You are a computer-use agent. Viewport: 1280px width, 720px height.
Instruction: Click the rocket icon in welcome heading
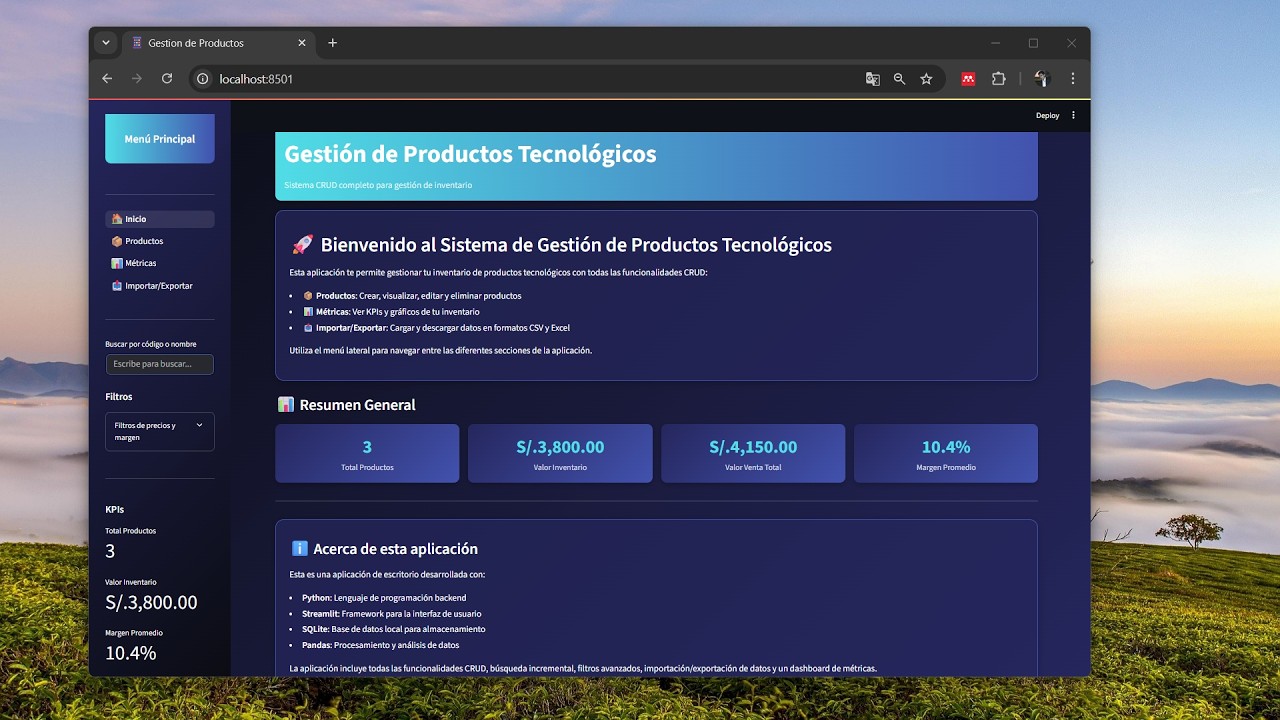pyautogui.click(x=302, y=244)
